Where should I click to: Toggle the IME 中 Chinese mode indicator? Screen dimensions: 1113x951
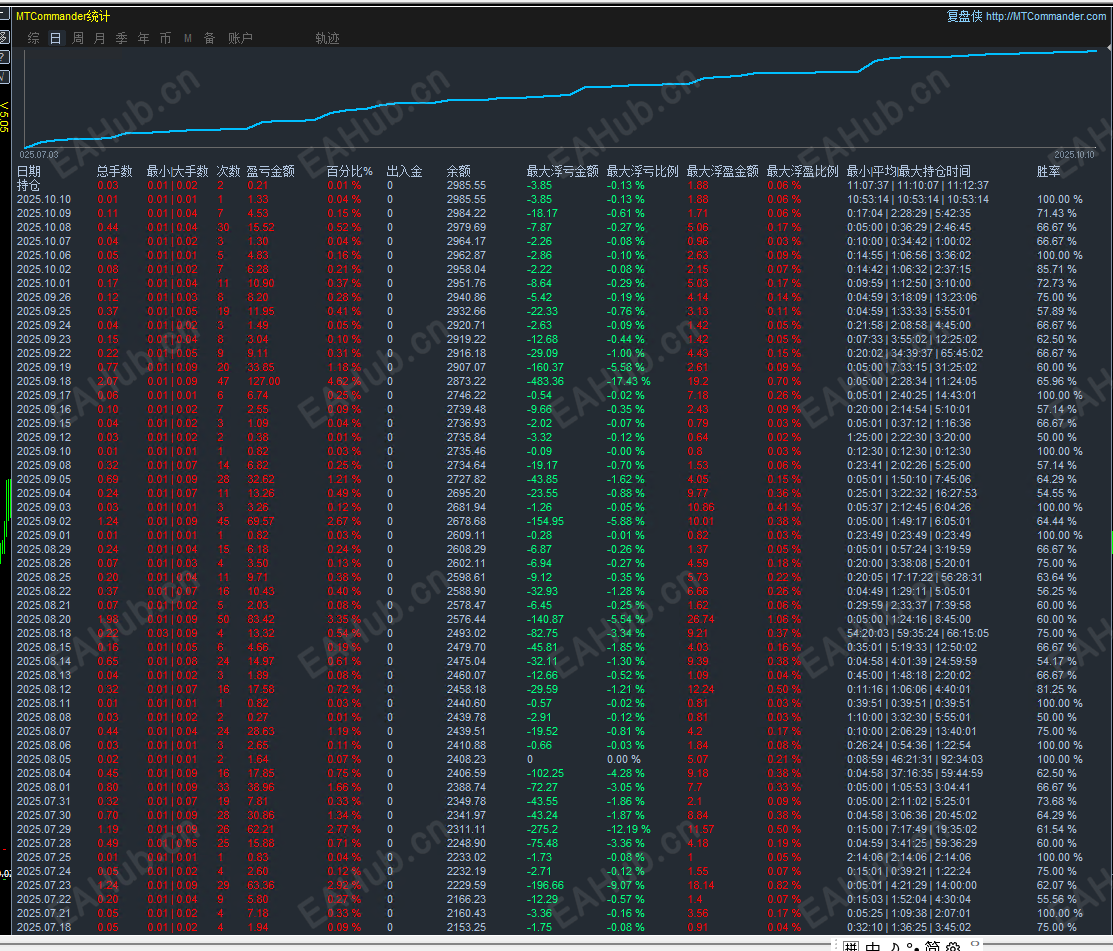coord(873,945)
